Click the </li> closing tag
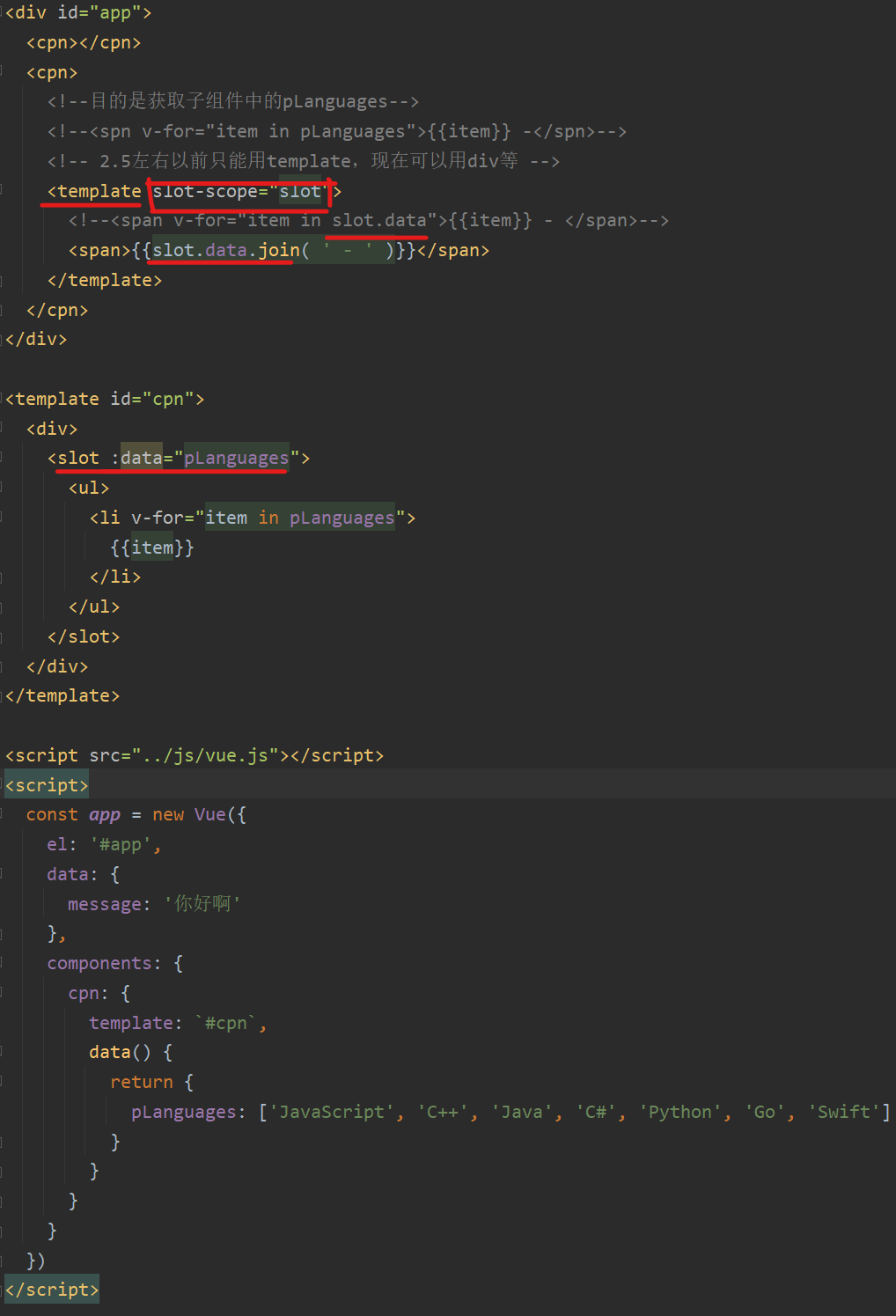Screen dimensions: 896x1316 [115, 577]
